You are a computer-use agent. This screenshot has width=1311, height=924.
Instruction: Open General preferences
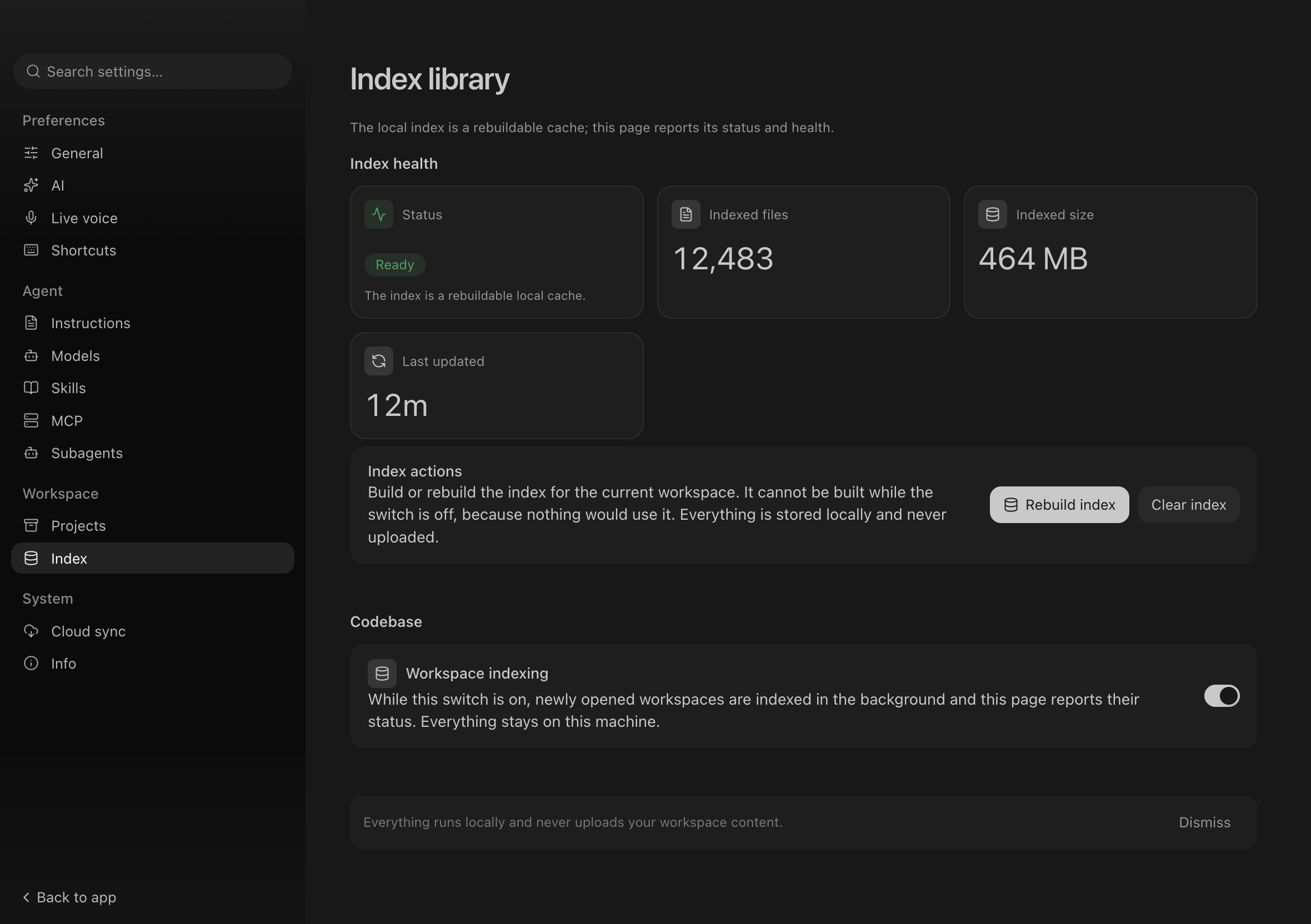(152, 153)
